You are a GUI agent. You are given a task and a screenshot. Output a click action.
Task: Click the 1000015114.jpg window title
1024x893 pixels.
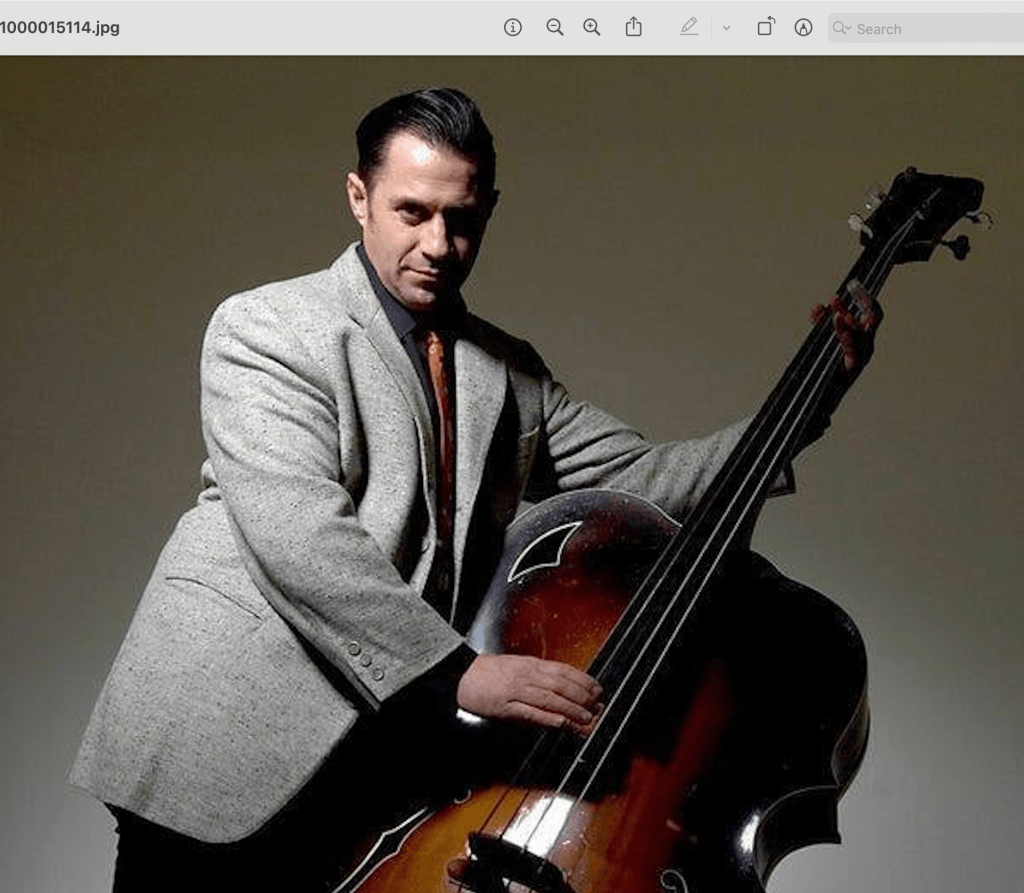60,28
